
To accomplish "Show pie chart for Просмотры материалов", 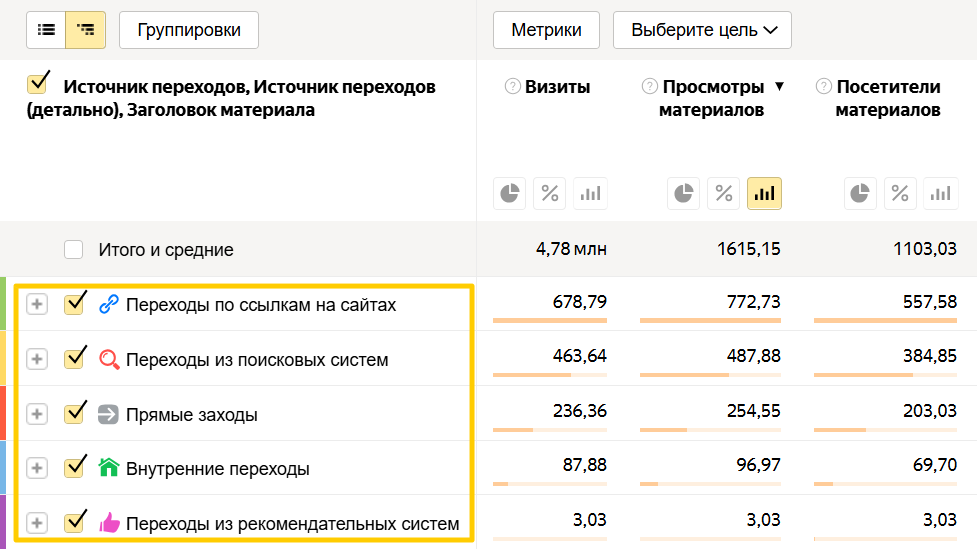I will [685, 193].
